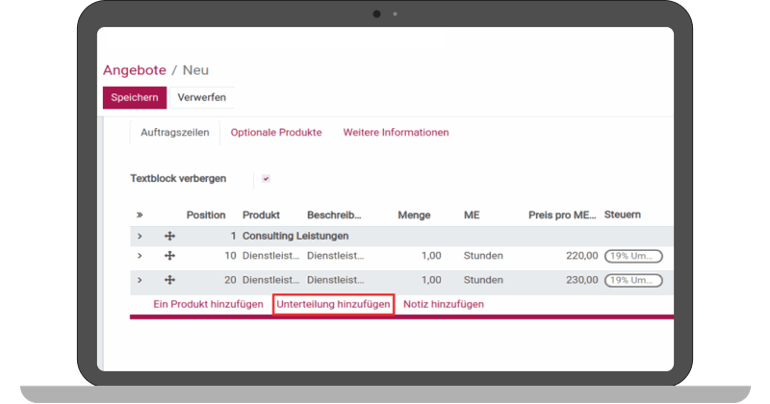Open the Weitere Informationen tab

point(395,132)
